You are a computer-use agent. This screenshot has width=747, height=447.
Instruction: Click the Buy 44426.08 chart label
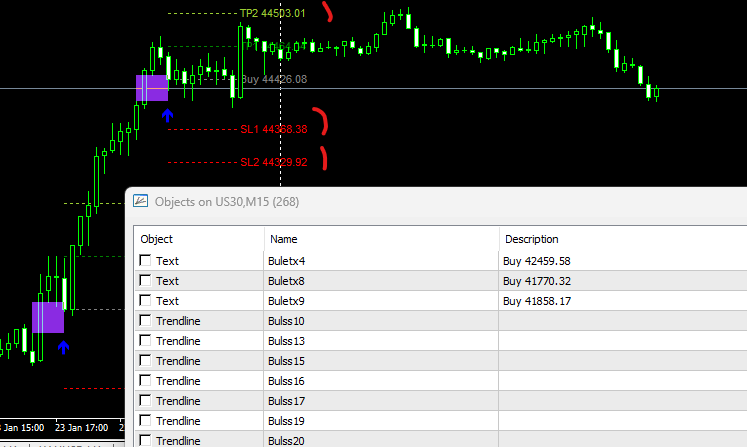coord(274,79)
